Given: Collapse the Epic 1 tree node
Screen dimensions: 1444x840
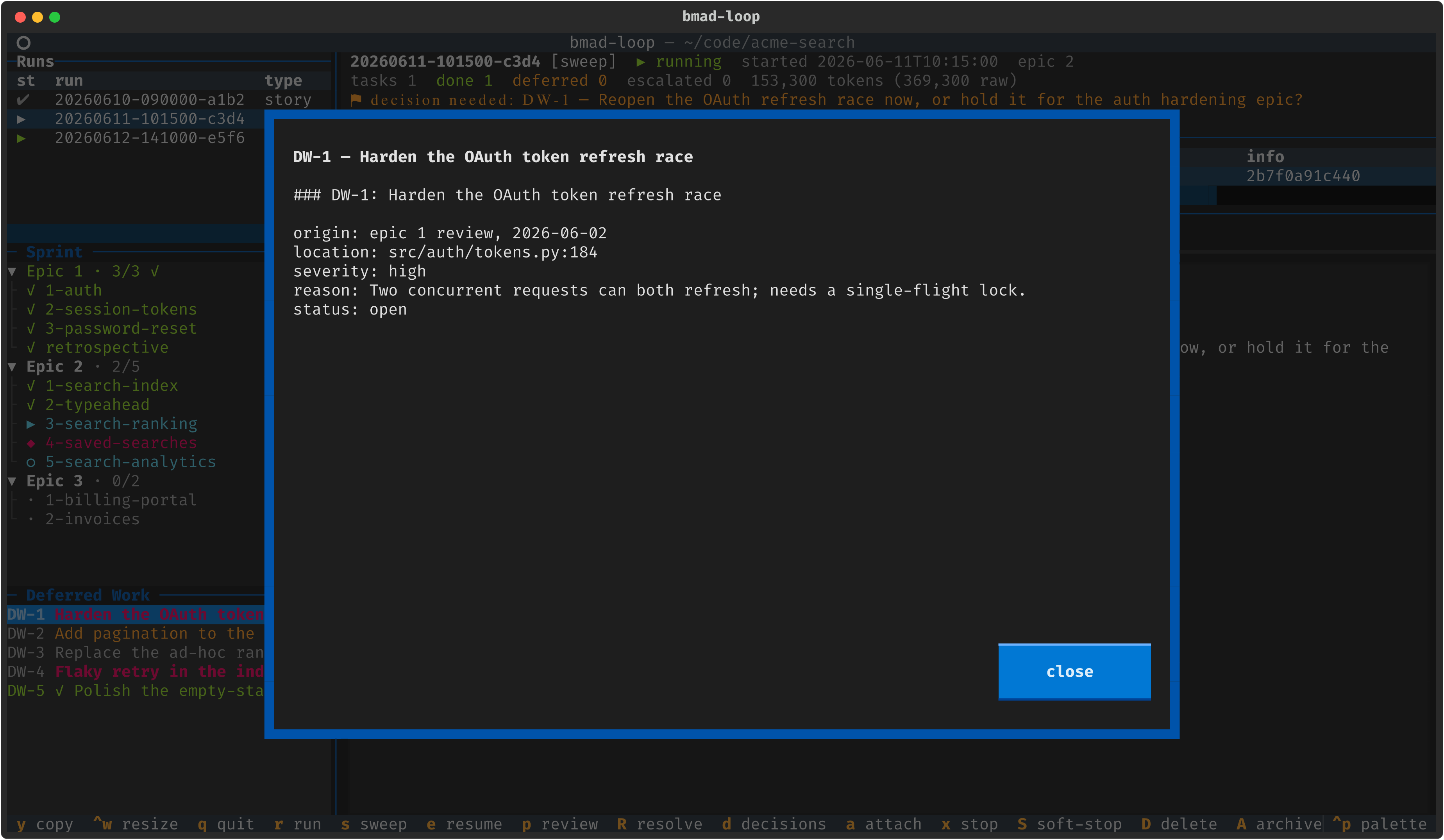Looking at the screenshot, I should (12, 272).
